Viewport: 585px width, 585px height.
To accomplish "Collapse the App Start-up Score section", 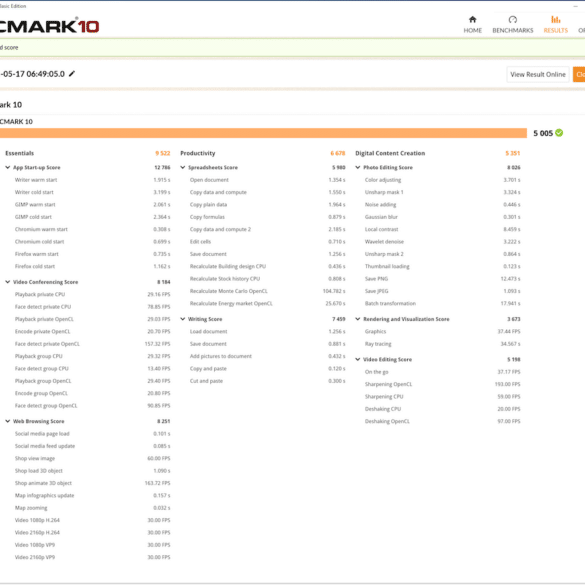I will 7,168.
